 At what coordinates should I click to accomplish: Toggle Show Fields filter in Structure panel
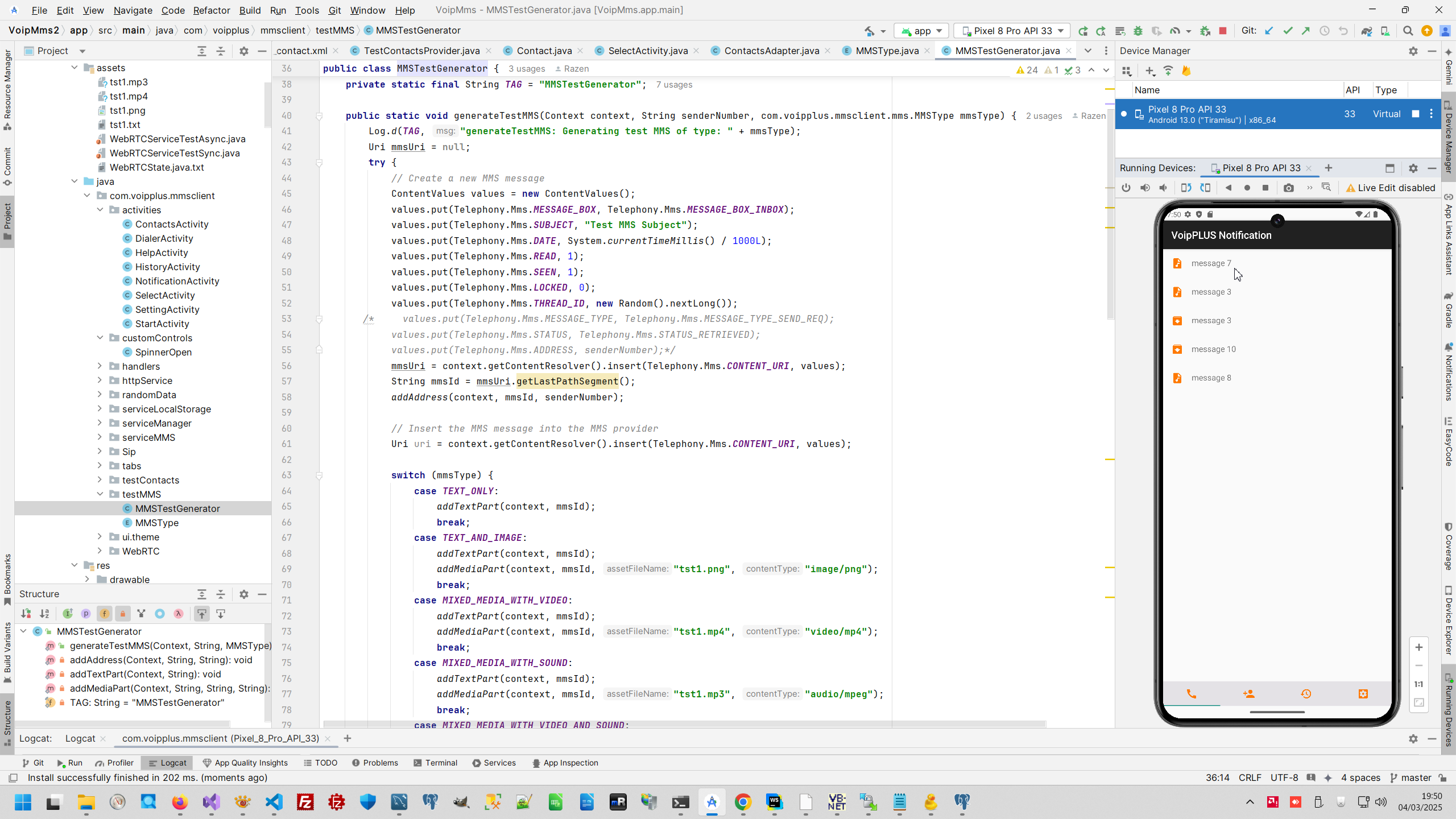pyautogui.click(x=104, y=614)
